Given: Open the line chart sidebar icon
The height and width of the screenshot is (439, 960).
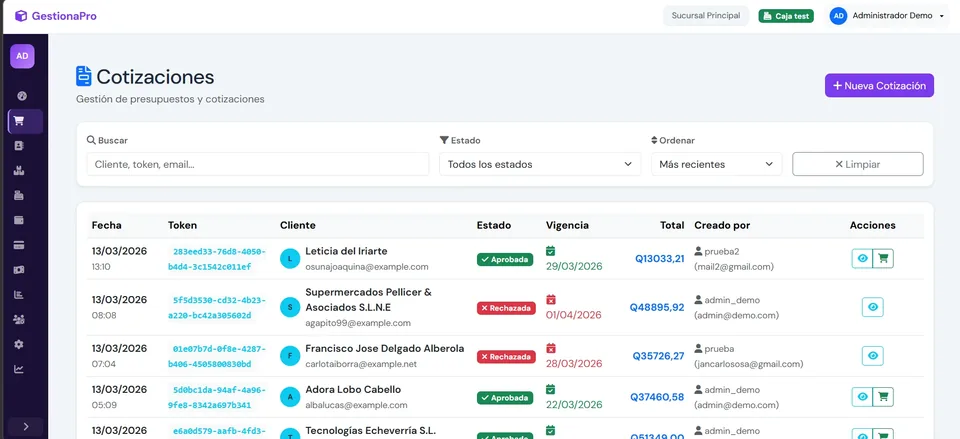Looking at the screenshot, I should (x=19, y=369).
